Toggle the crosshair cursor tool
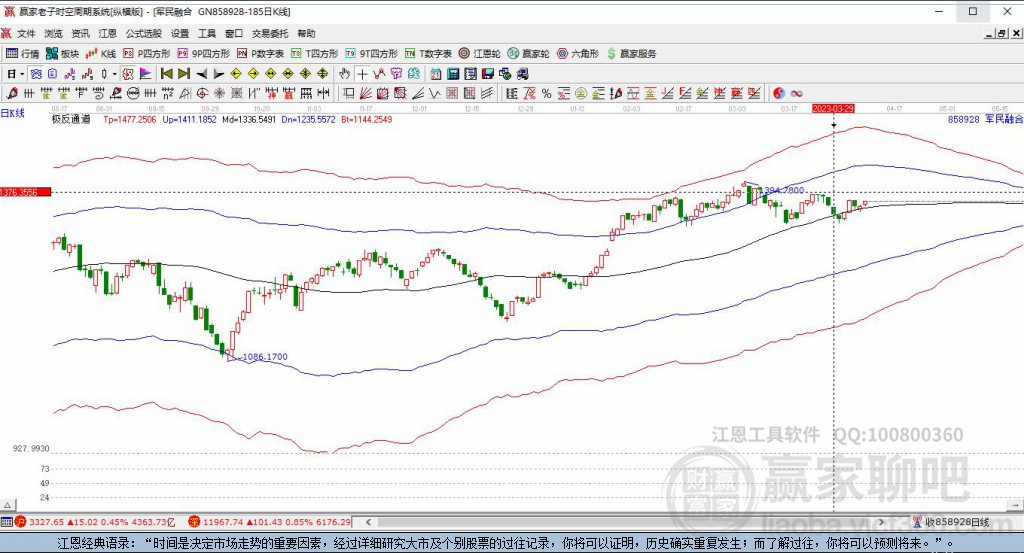The image size is (1024, 553). 362,74
